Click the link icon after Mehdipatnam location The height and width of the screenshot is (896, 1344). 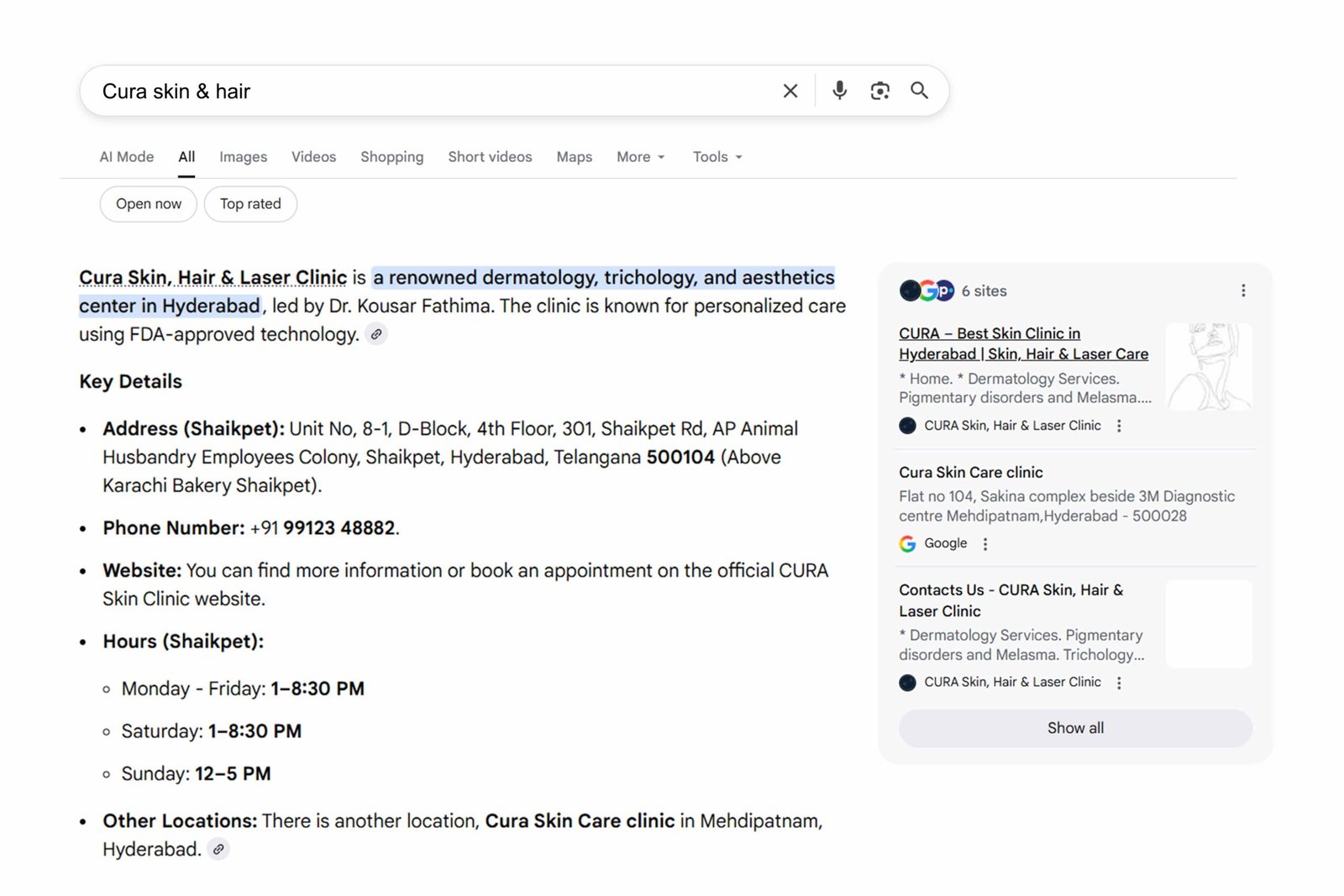pos(218,849)
